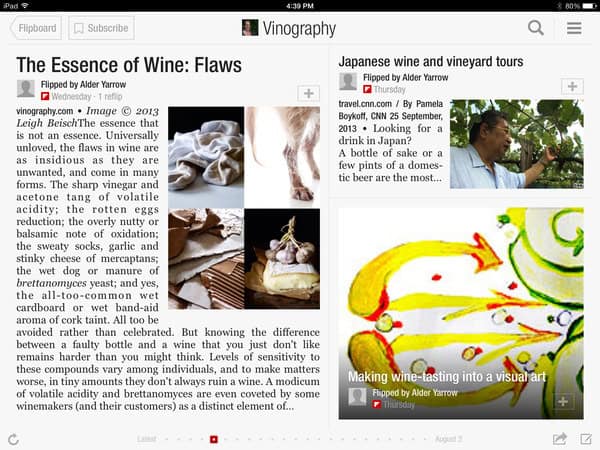600x450 pixels.
Task: Jump to August 2 on page timeline
Action: point(448,439)
